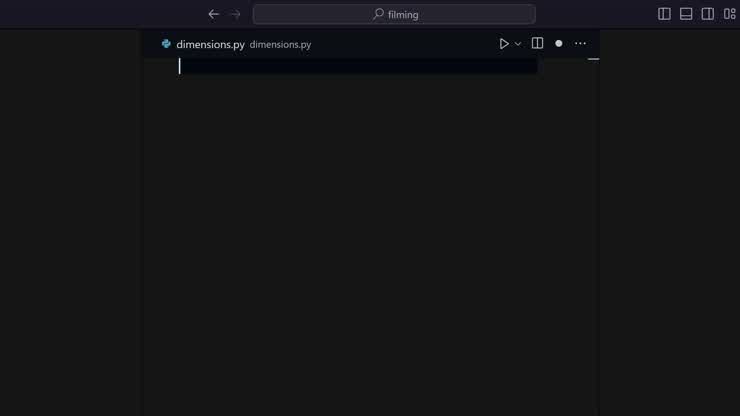
Task: Expand the run options chevron
Action: pos(518,44)
